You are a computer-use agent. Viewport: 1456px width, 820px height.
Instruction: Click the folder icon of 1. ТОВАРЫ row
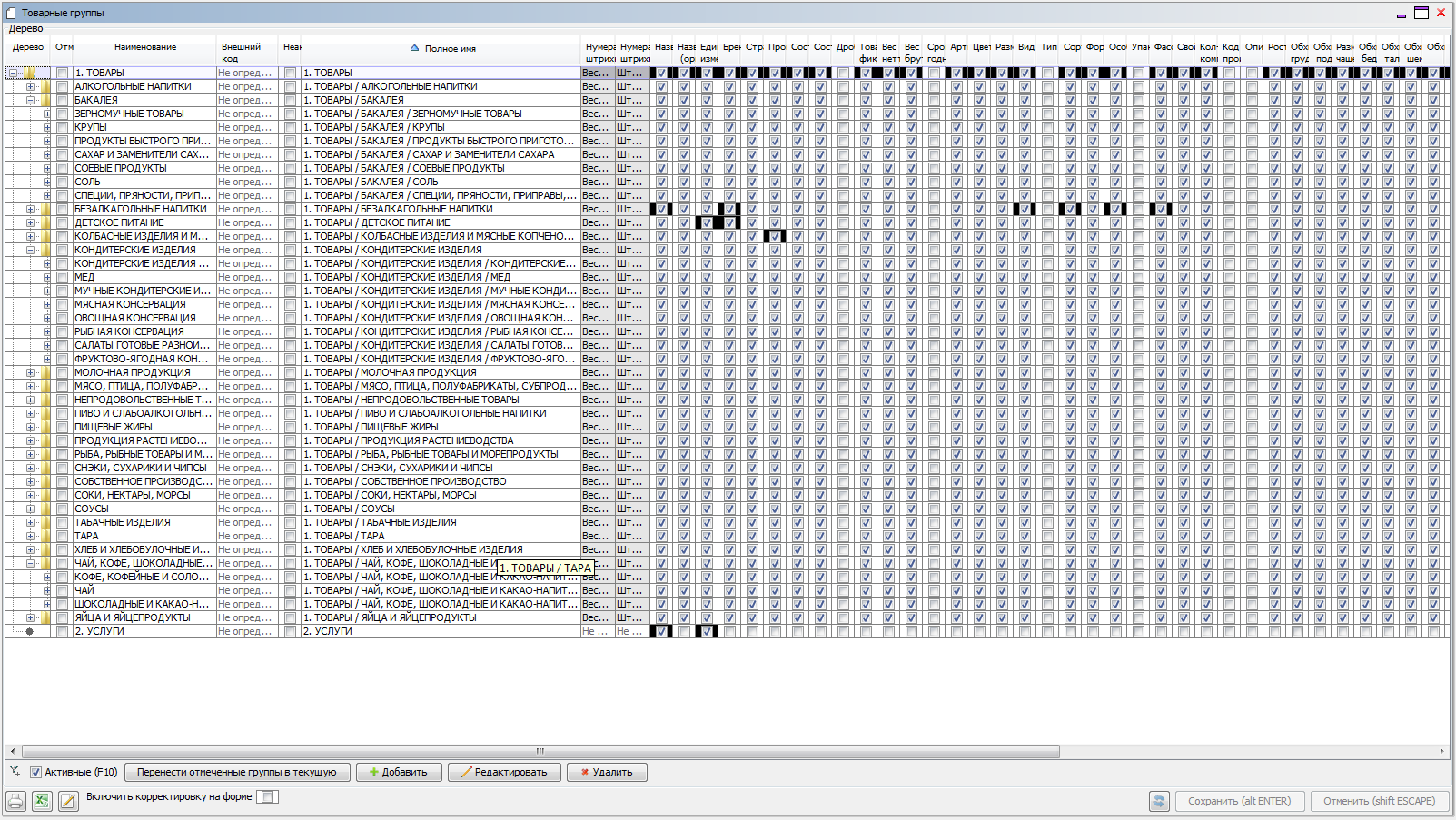click(30, 73)
